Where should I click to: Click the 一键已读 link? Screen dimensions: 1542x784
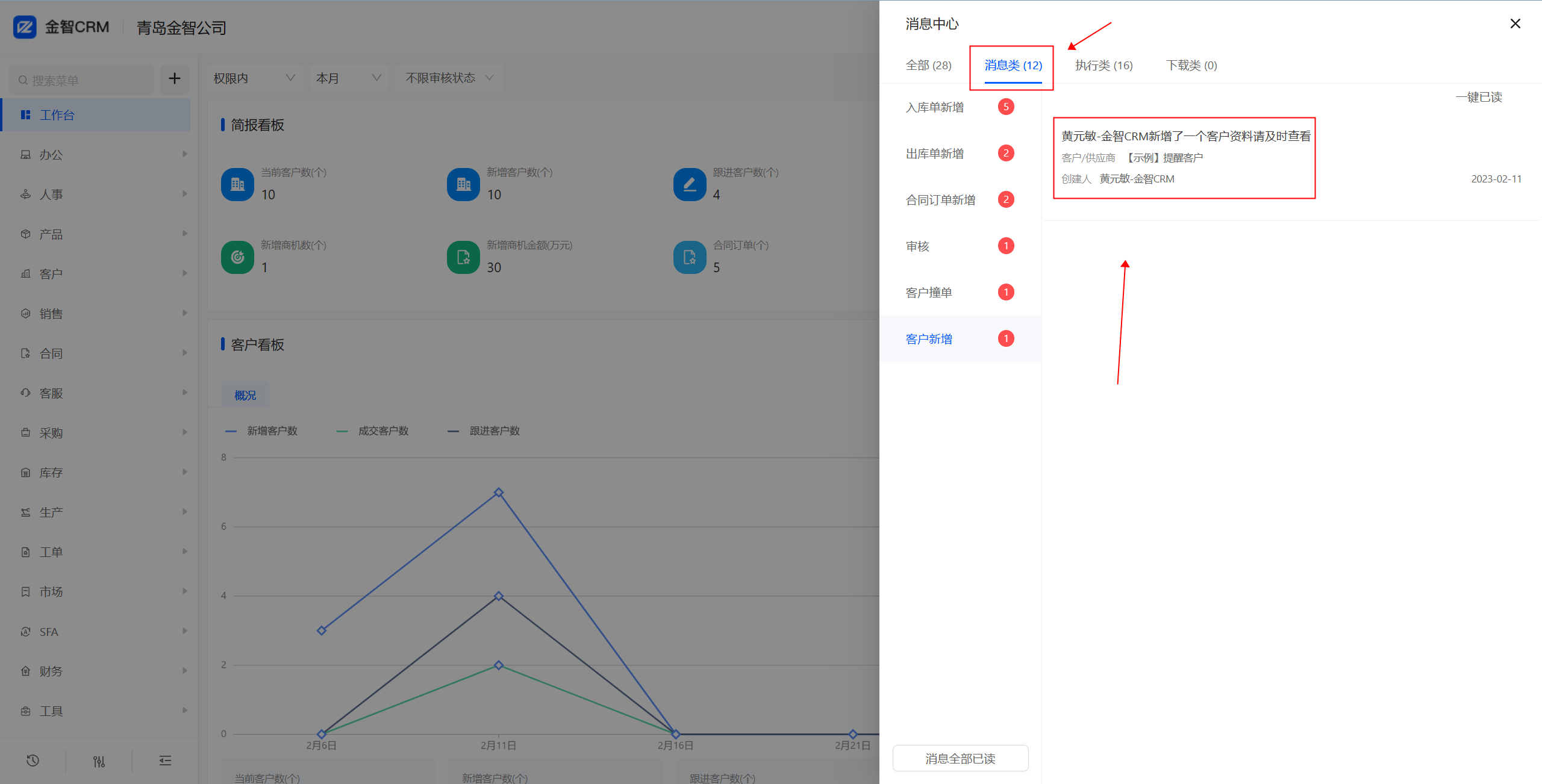coord(1479,98)
